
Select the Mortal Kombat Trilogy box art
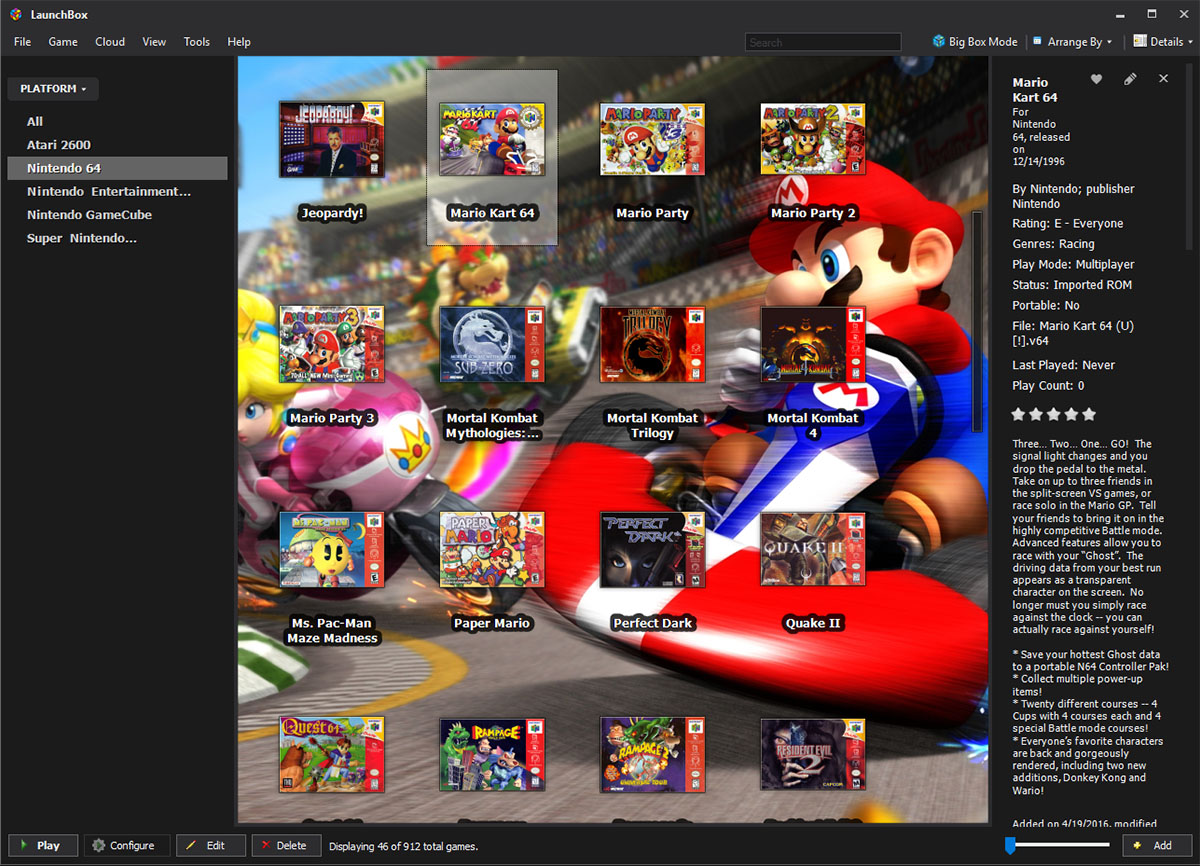coord(652,344)
